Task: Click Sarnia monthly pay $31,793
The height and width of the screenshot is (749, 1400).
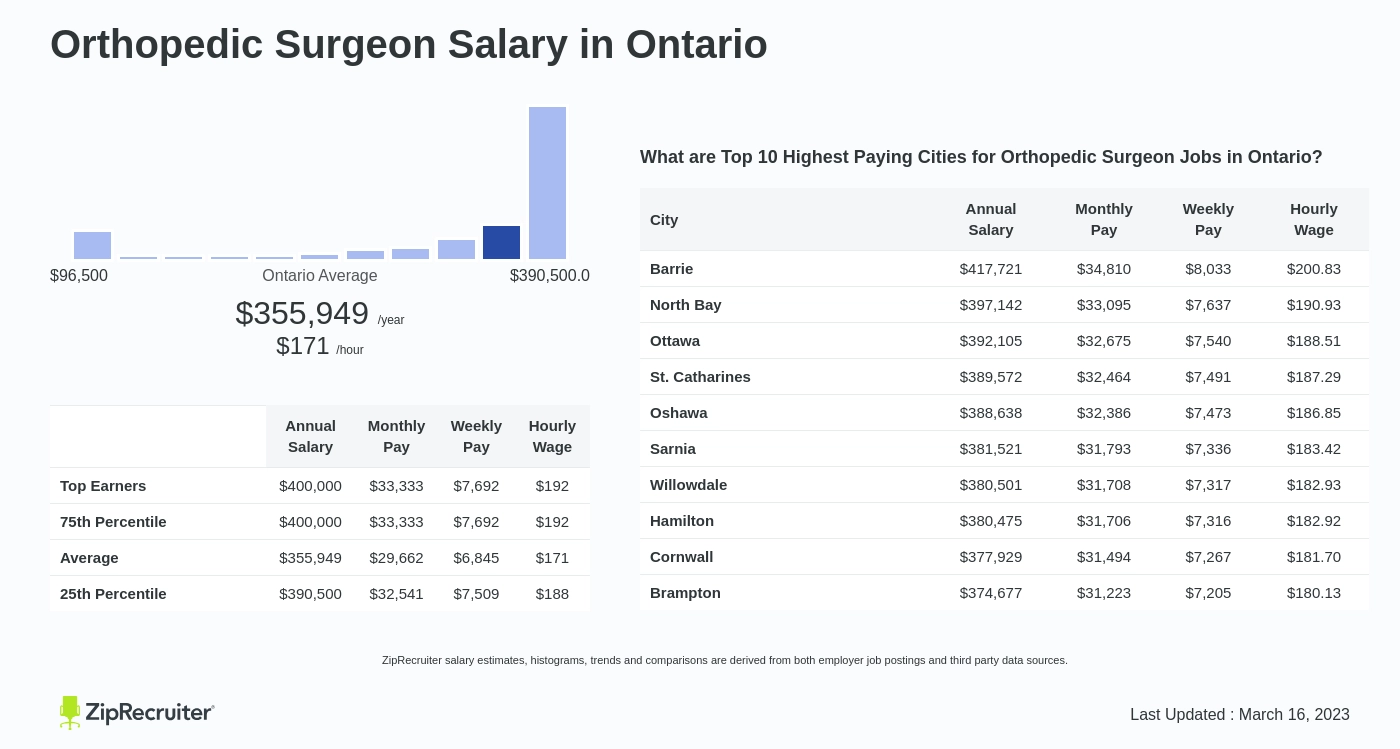Action: click(x=1104, y=448)
